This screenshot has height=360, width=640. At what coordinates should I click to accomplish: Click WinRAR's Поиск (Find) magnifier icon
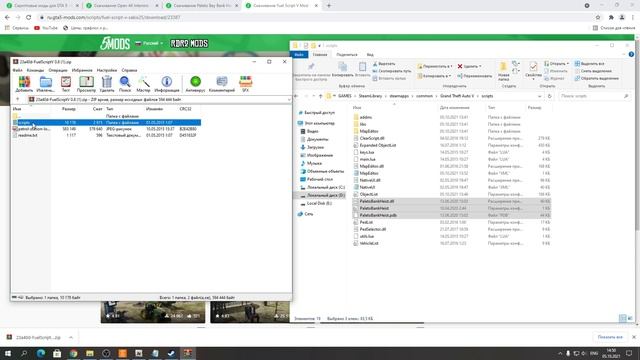pos(125,83)
